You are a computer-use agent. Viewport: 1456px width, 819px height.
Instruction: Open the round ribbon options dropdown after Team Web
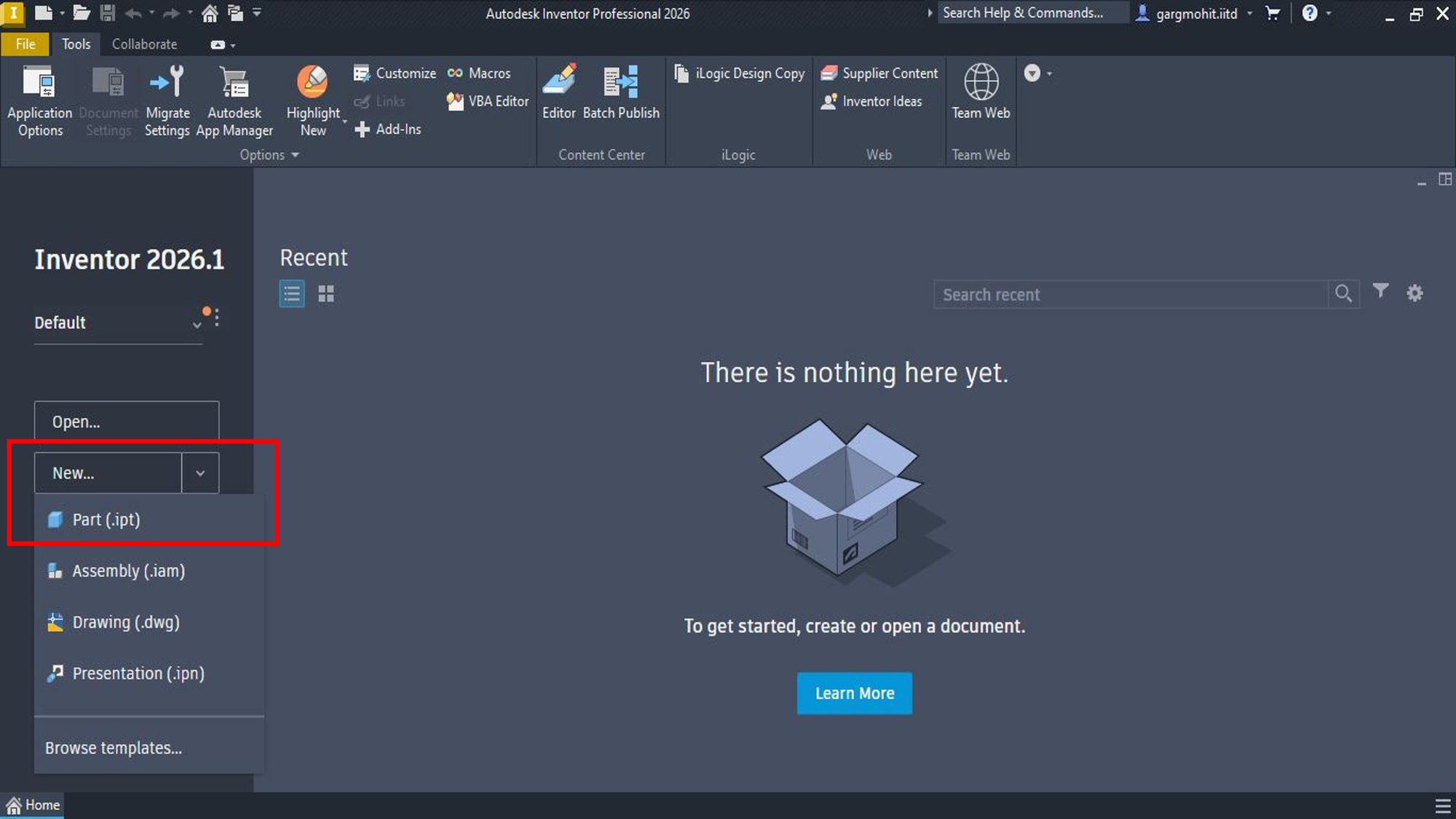coord(1037,73)
